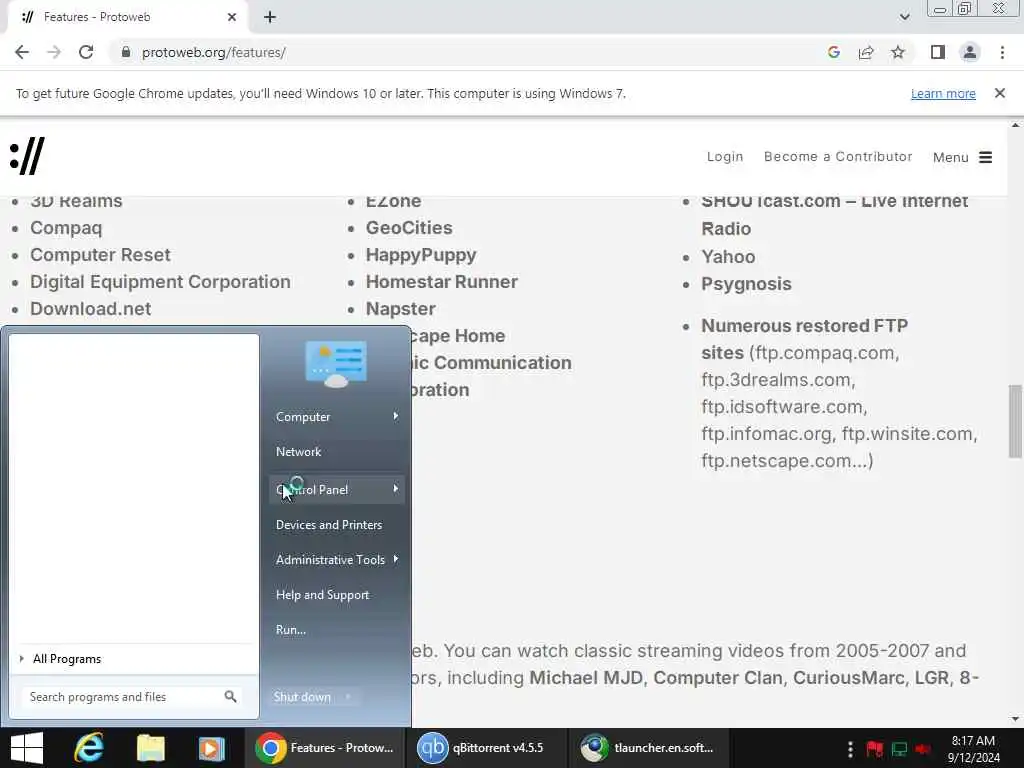Open a new tab with plus button
Viewport: 1024px width, 768px height.
click(270, 17)
